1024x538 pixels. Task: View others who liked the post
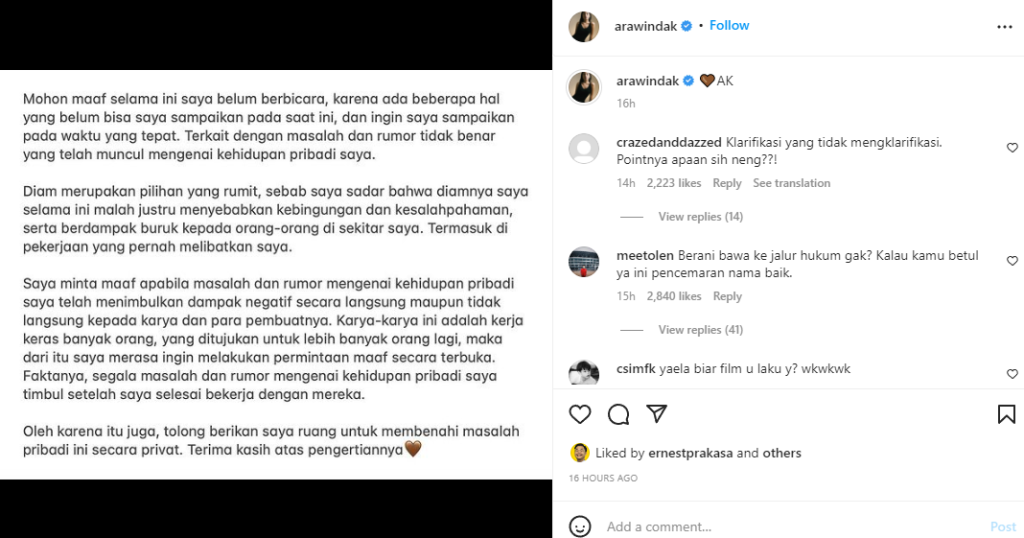point(782,453)
